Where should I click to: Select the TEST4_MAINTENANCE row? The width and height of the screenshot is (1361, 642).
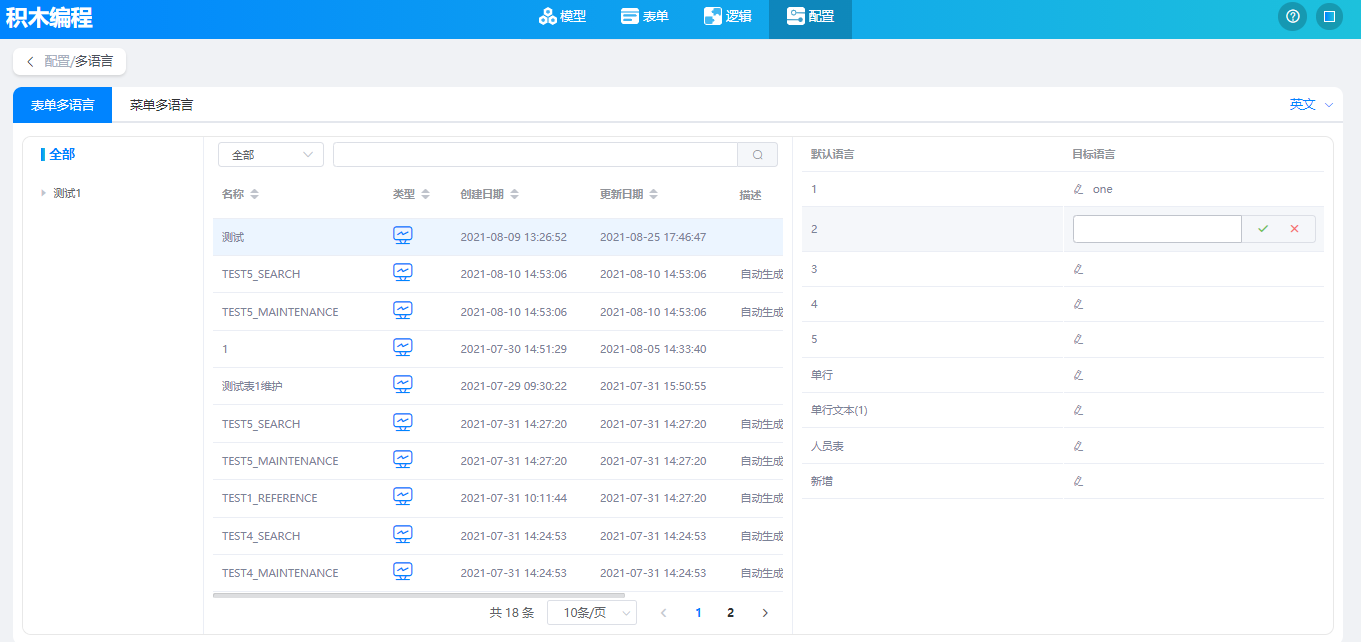coord(498,573)
